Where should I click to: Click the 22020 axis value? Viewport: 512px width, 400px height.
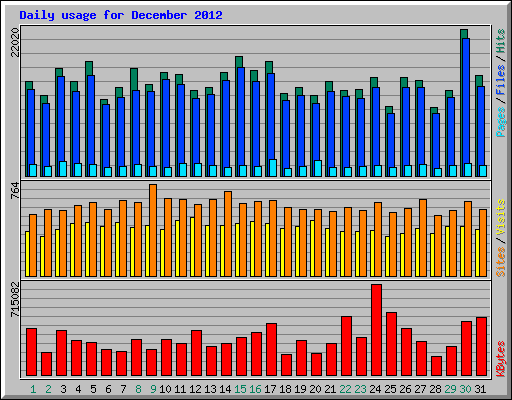15,42
